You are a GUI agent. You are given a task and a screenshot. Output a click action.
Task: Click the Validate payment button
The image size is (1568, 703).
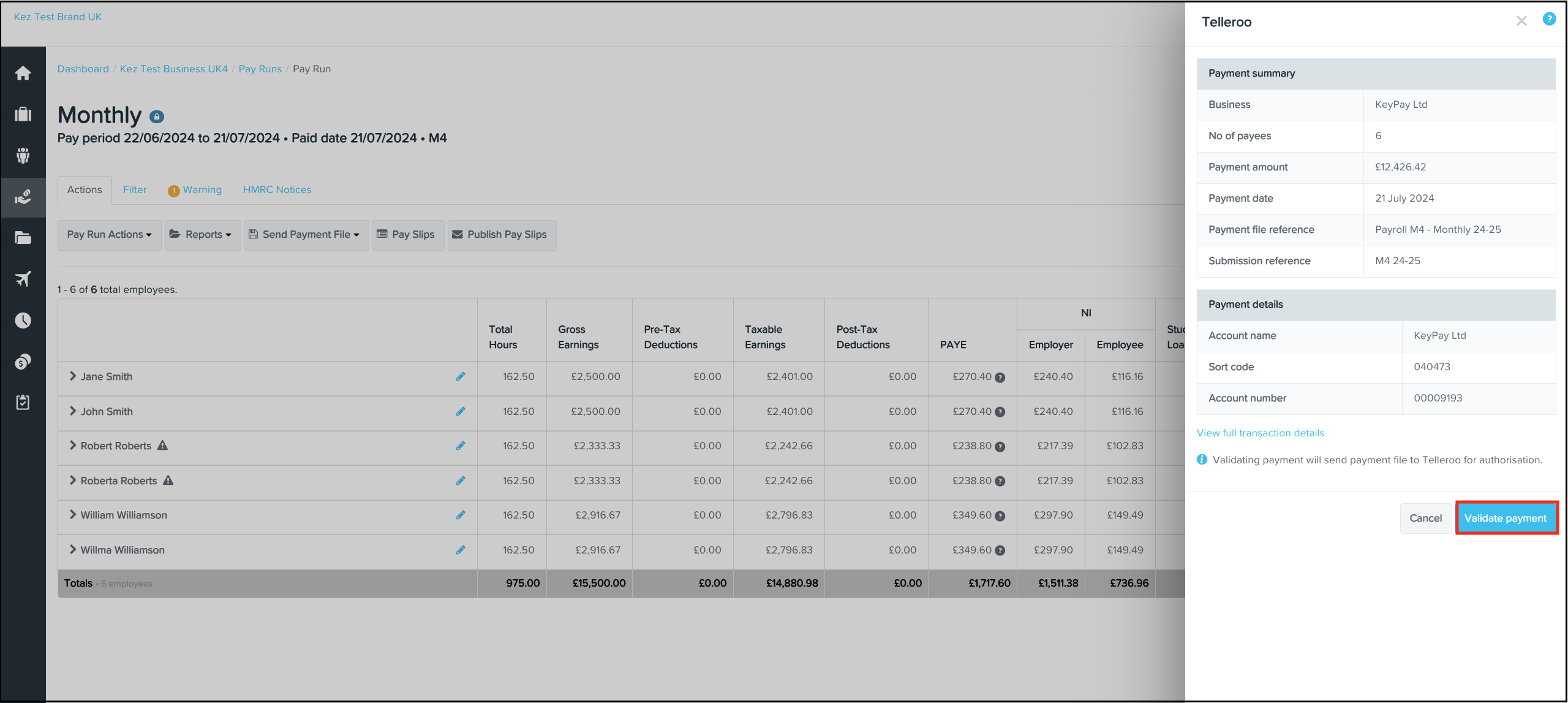point(1506,519)
